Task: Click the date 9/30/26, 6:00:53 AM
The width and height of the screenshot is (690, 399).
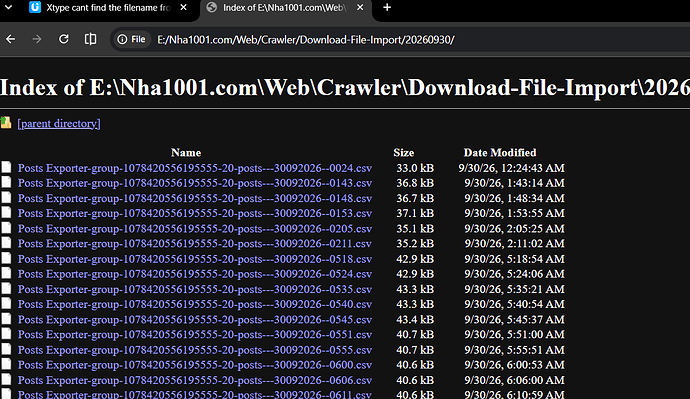Action: (514, 365)
